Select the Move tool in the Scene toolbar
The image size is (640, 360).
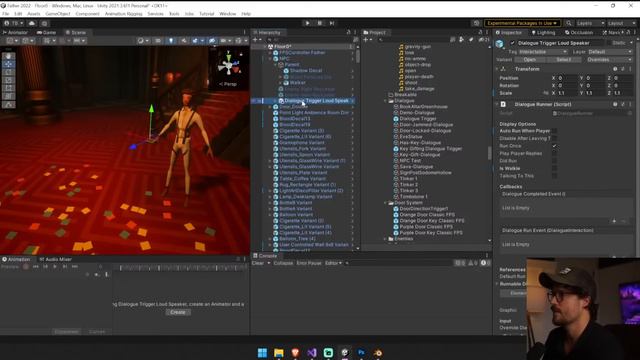coord(8,64)
